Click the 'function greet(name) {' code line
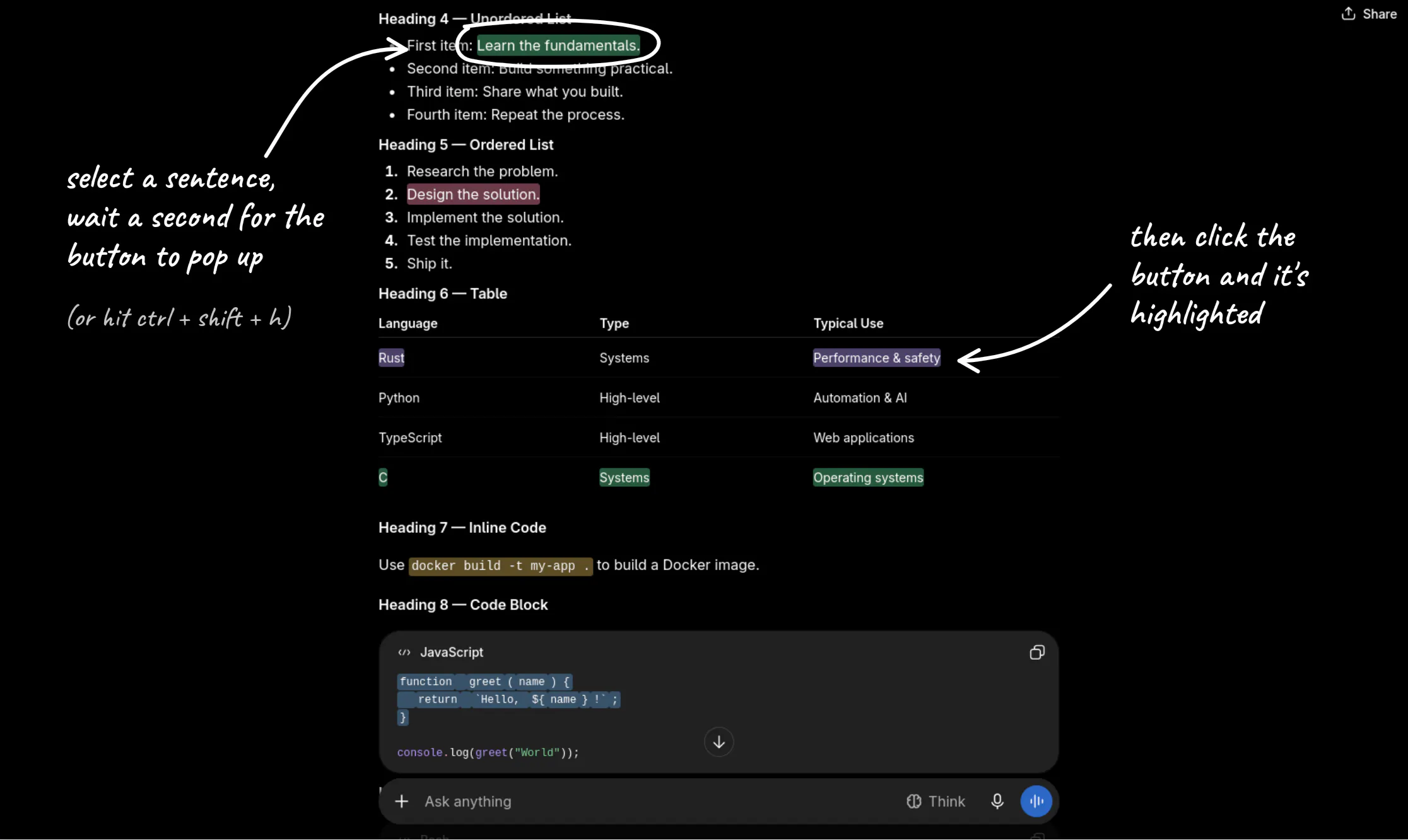1408x840 pixels. (484, 682)
